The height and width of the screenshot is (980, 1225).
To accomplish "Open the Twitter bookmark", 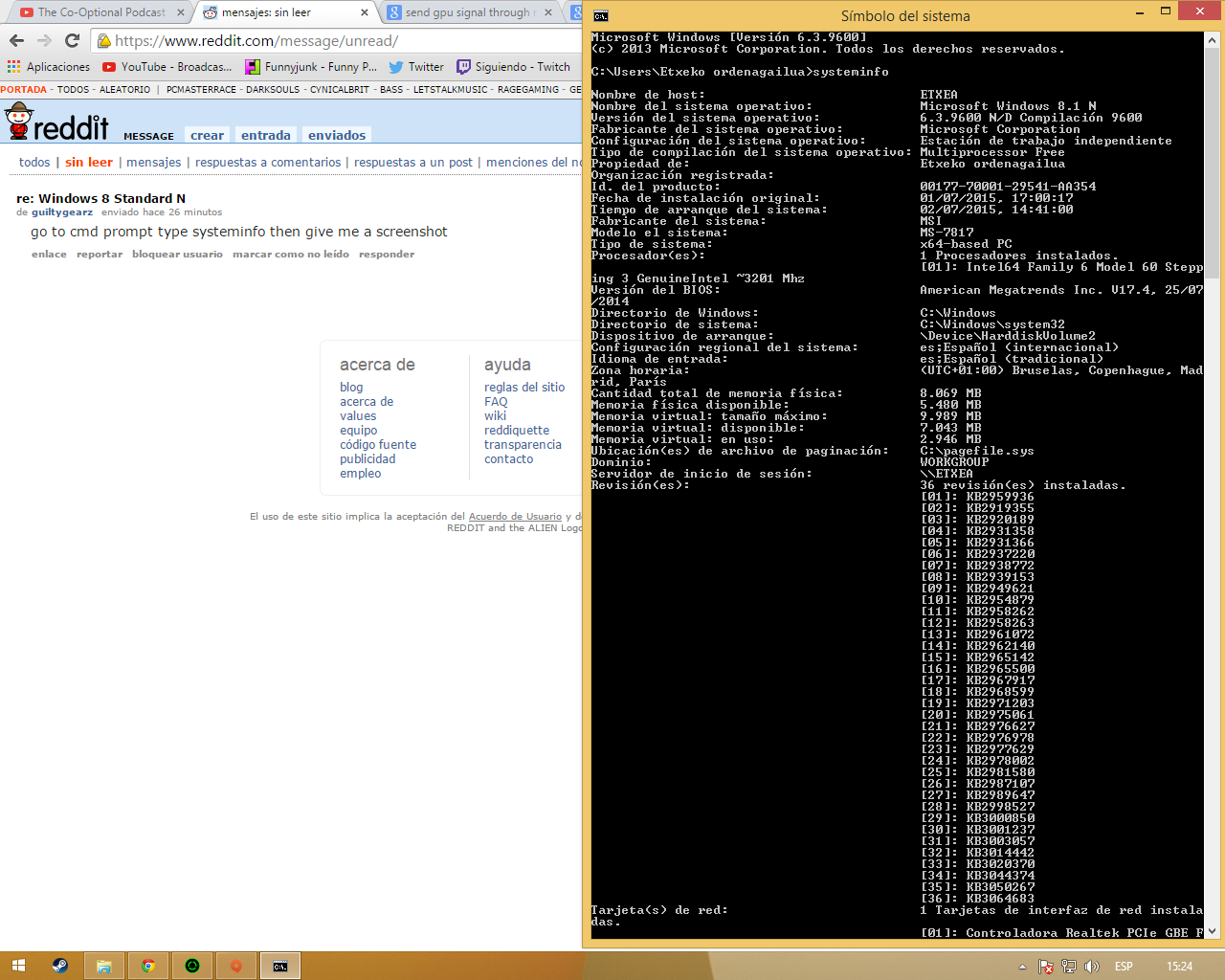I will [416, 67].
